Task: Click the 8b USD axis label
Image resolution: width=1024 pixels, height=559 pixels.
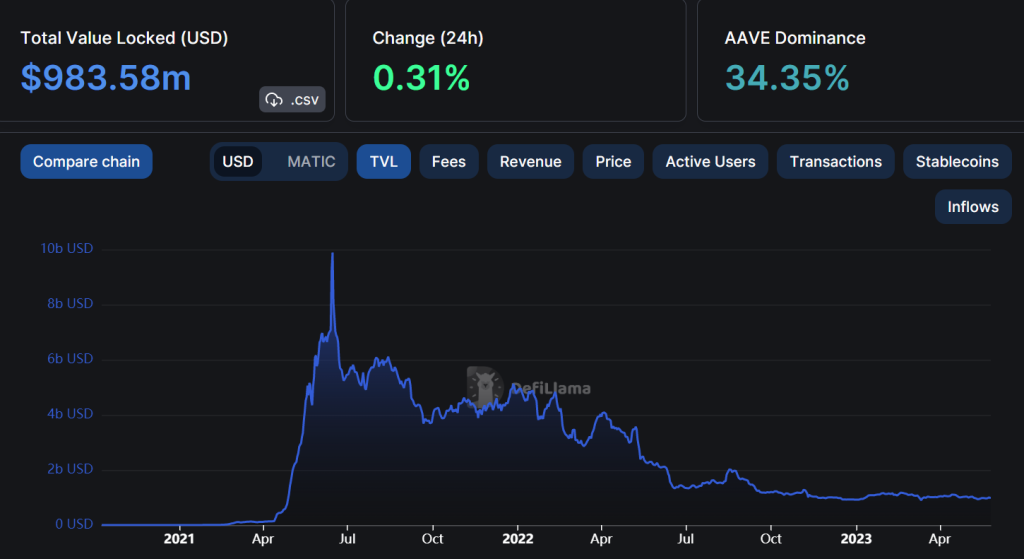Action: tap(70, 303)
